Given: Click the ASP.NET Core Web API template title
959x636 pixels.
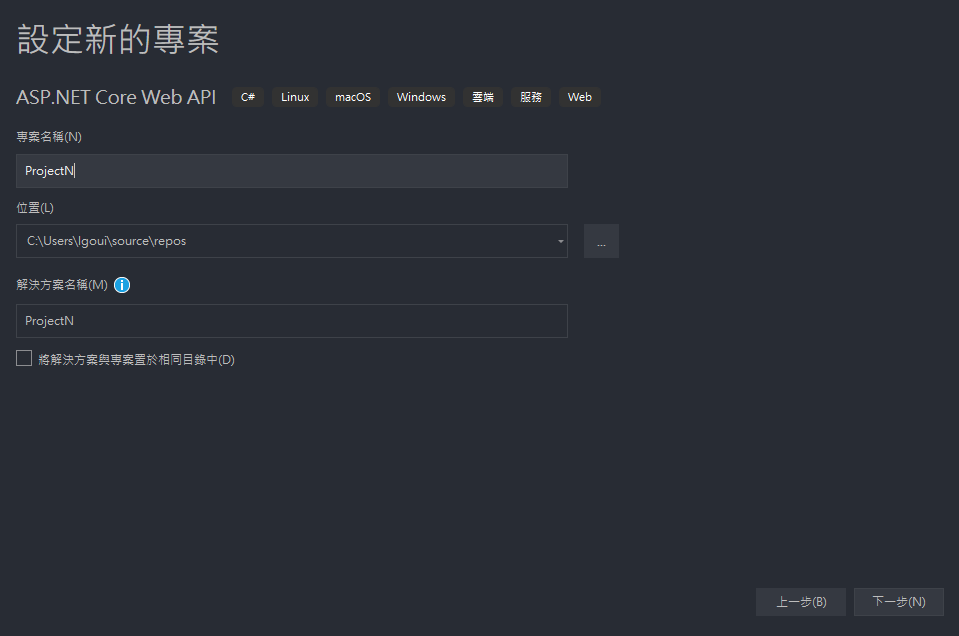Looking at the screenshot, I should [x=116, y=97].
